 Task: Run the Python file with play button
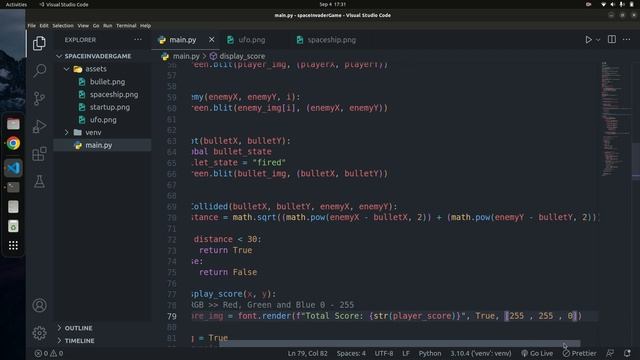click(x=588, y=40)
